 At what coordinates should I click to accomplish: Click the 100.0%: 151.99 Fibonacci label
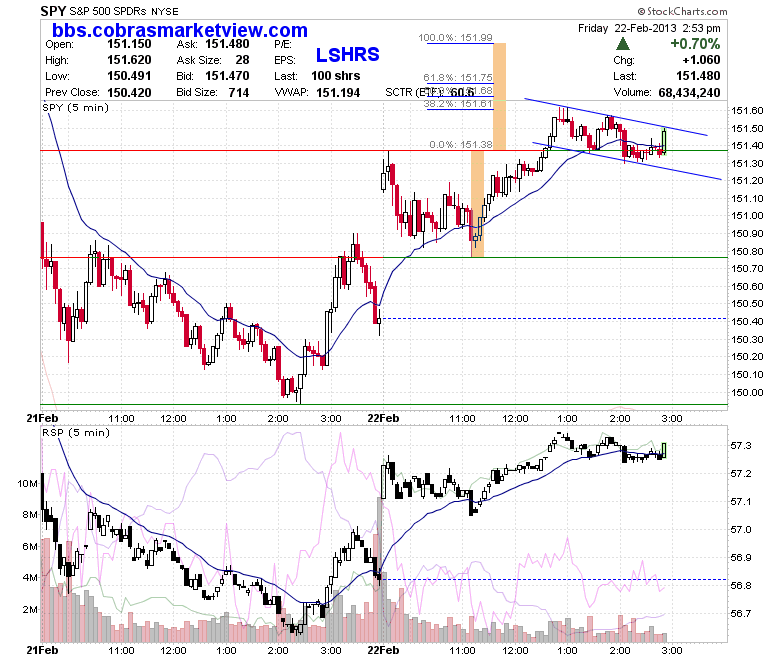(x=455, y=37)
